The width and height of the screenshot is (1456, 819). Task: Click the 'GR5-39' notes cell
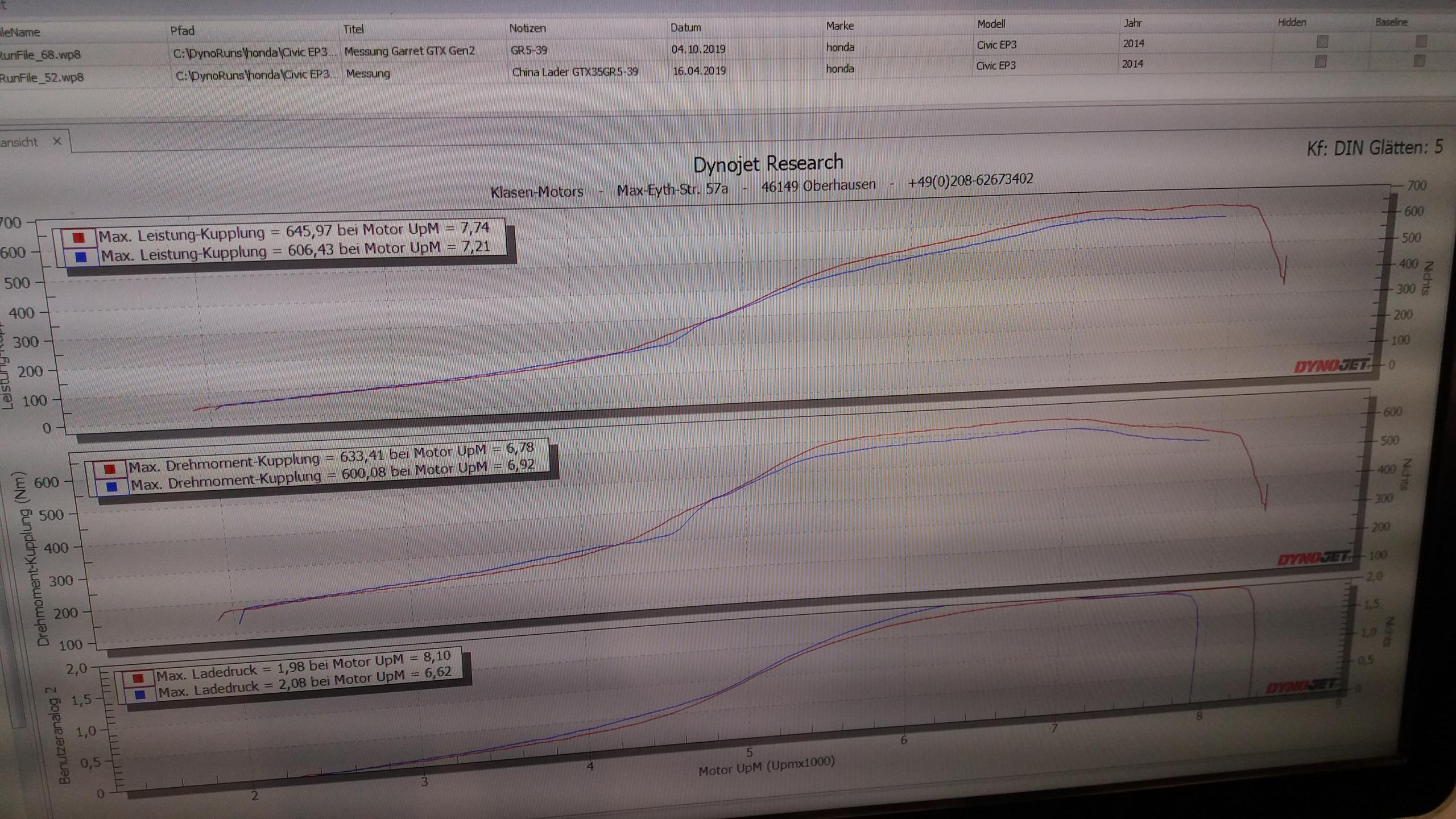coord(528,50)
